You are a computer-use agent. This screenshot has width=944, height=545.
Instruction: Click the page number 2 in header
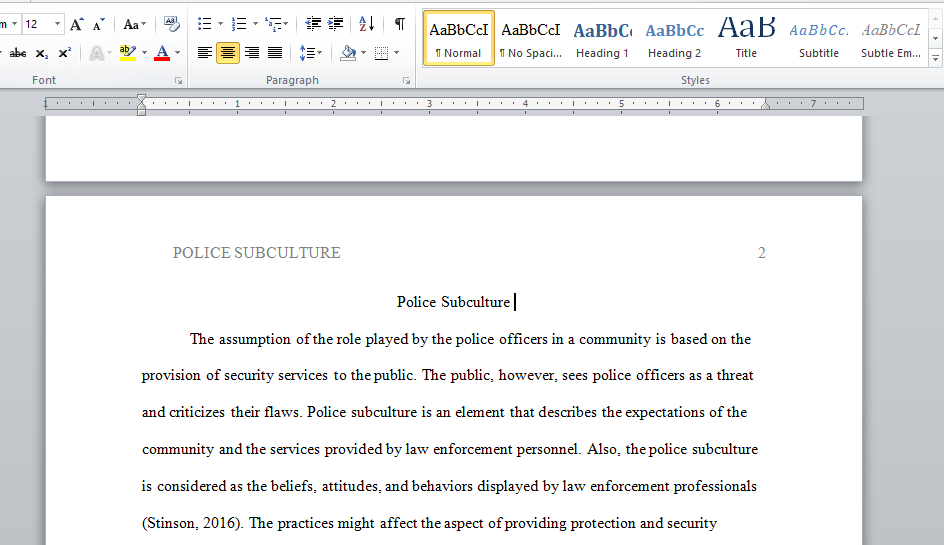click(762, 253)
